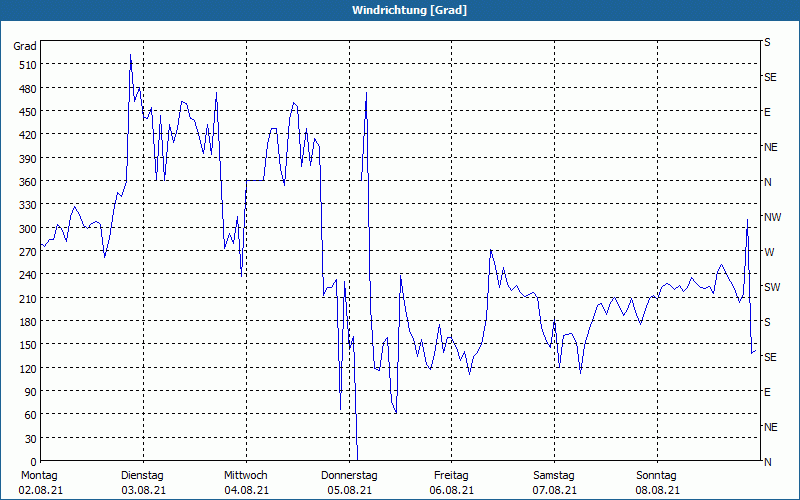Image resolution: width=800 pixels, height=500 pixels.
Task: Select the 'W' compass label at 270
Action: tap(769, 252)
